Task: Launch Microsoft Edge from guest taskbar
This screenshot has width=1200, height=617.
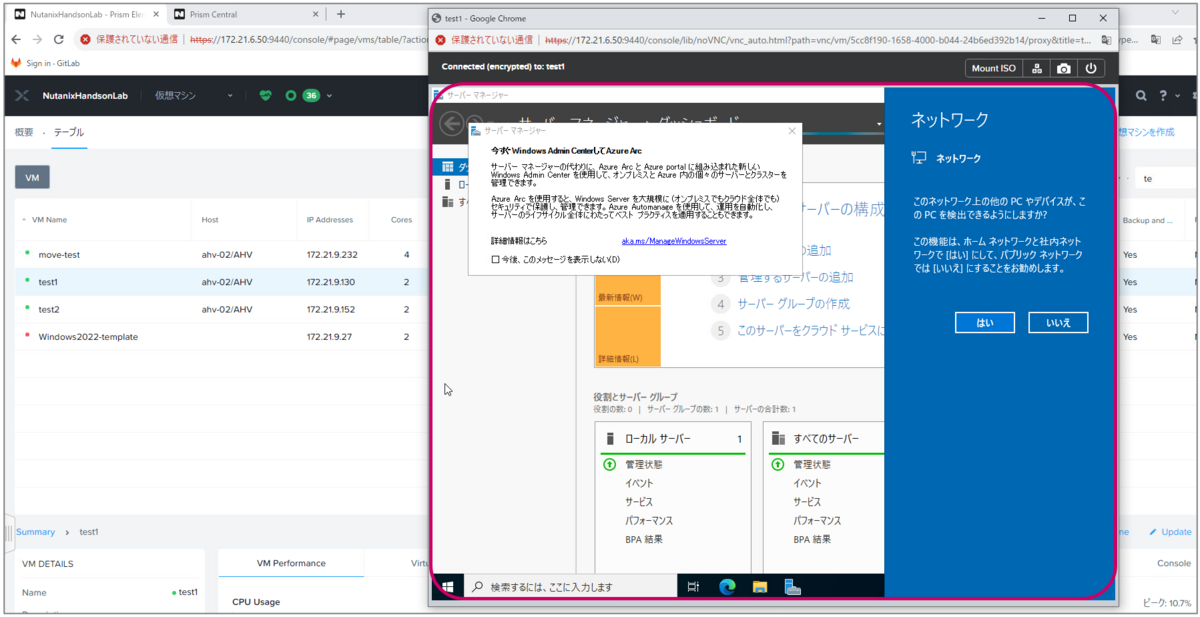Action: 727,587
